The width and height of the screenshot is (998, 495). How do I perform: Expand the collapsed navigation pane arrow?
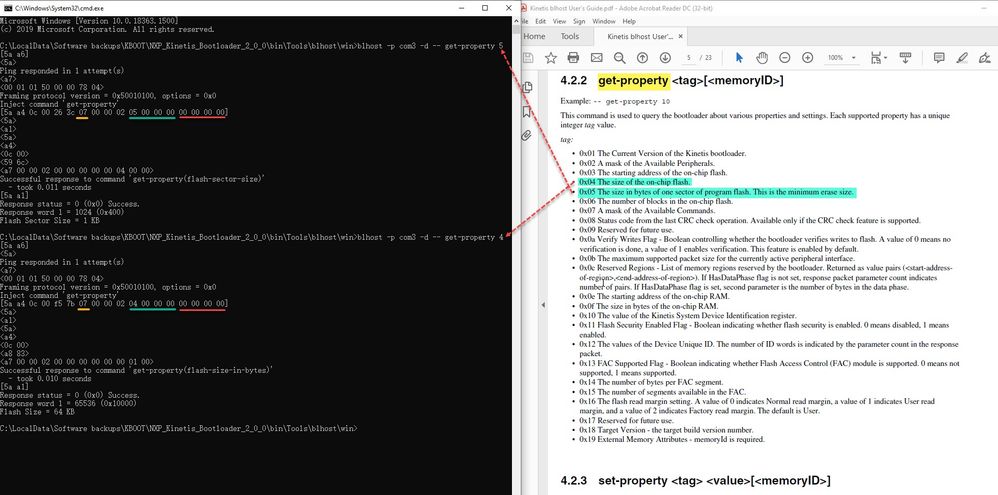[x=543, y=305]
